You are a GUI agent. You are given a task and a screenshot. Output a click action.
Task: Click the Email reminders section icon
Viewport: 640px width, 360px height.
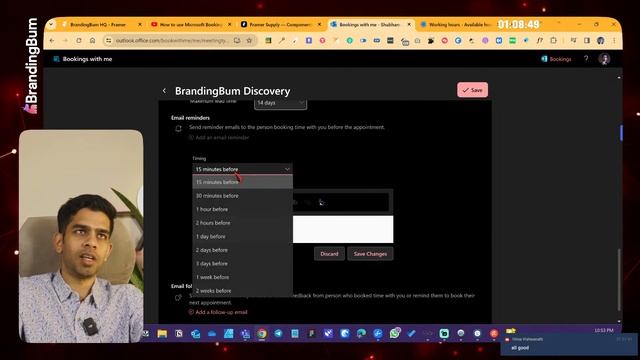click(x=178, y=129)
